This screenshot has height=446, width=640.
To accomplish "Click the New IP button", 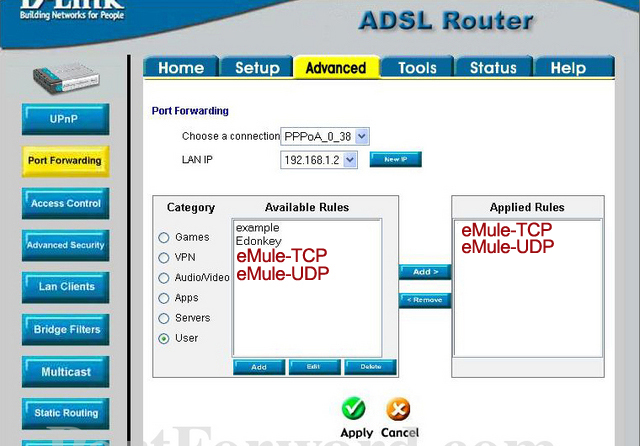I will [x=396, y=159].
